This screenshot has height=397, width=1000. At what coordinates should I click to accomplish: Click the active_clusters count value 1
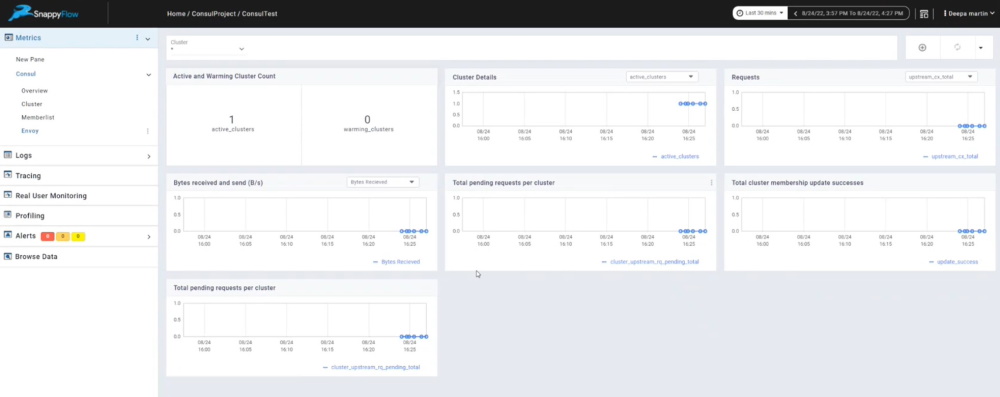232,119
